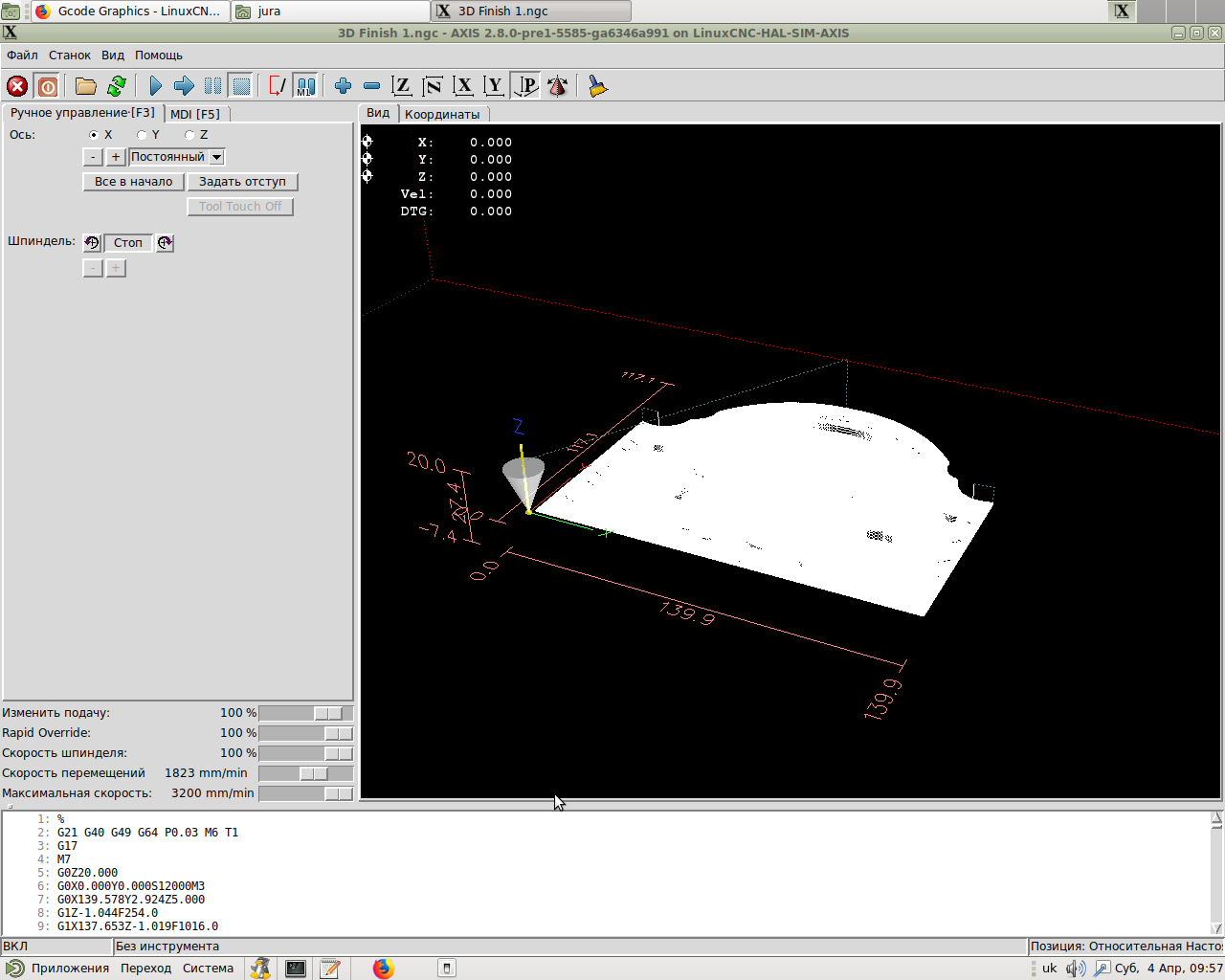Switch to the jura file manager window
The image size is (1225, 980).
click(x=330, y=11)
